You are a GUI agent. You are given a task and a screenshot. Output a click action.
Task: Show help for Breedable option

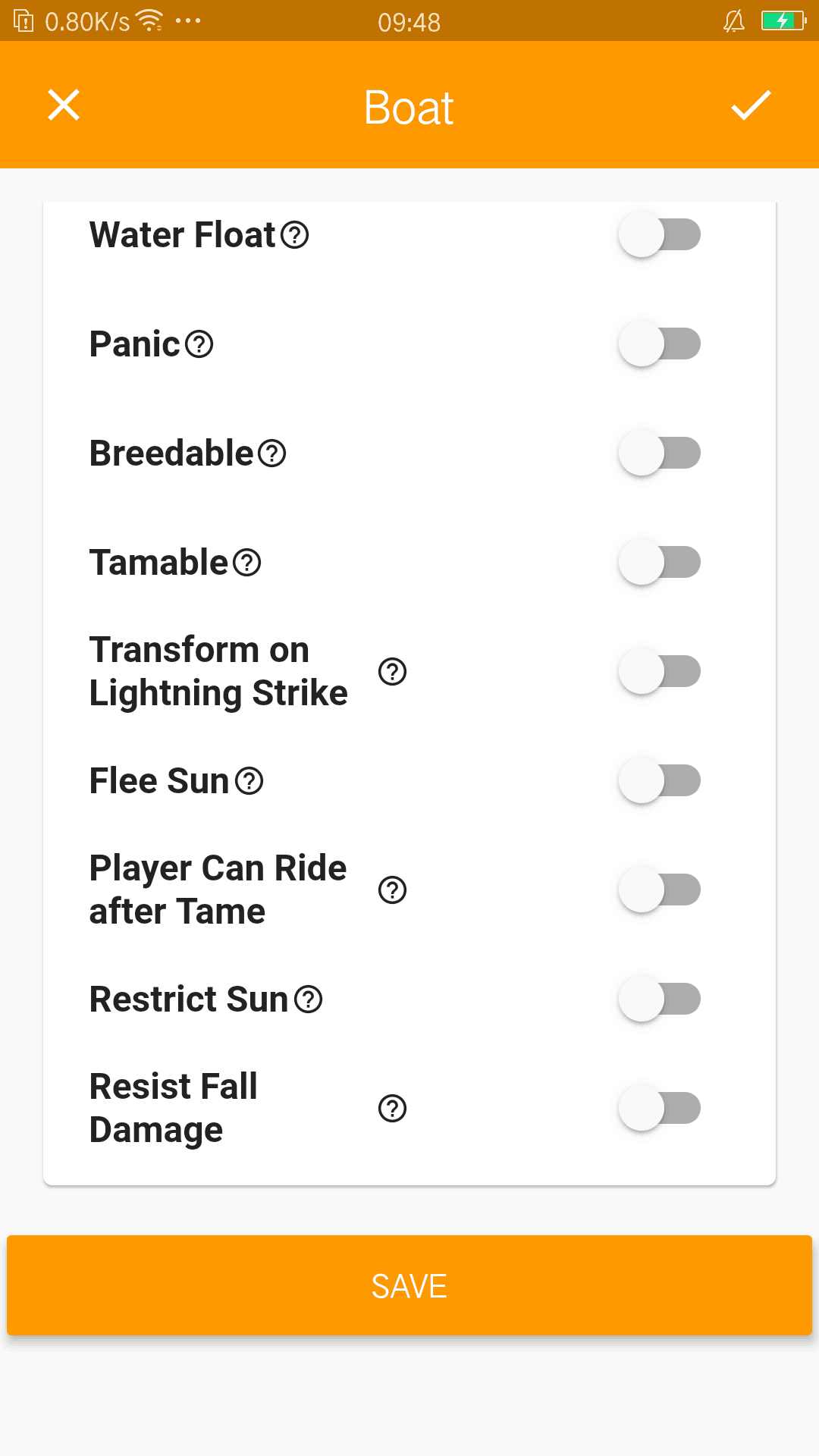pyautogui.click(x=272, y=453)
